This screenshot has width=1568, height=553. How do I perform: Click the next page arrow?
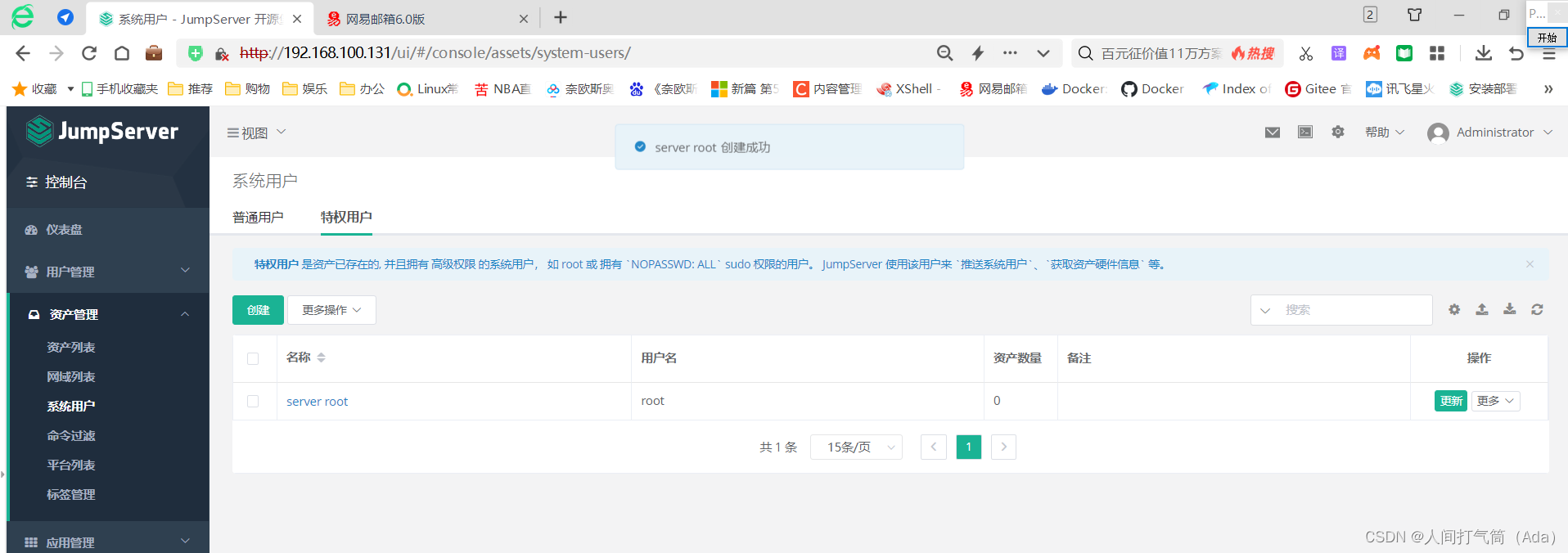[1003, 447]
